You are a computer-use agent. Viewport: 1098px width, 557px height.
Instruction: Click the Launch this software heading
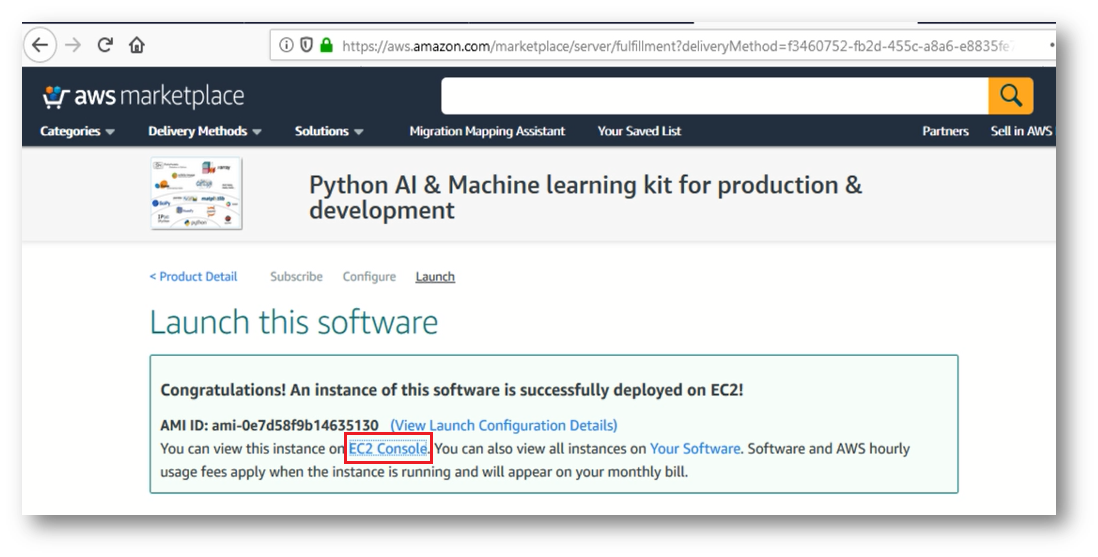(x=293, y=322)
